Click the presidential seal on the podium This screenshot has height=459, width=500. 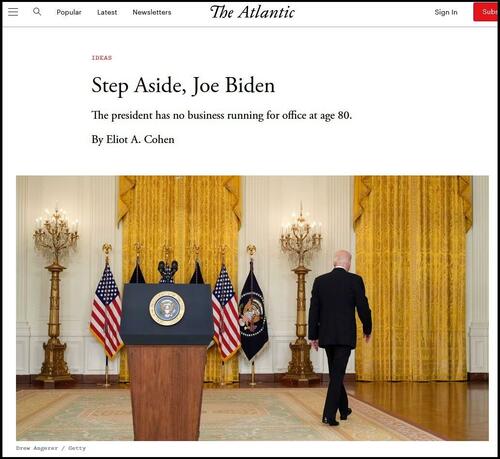[x=167, y=308]
